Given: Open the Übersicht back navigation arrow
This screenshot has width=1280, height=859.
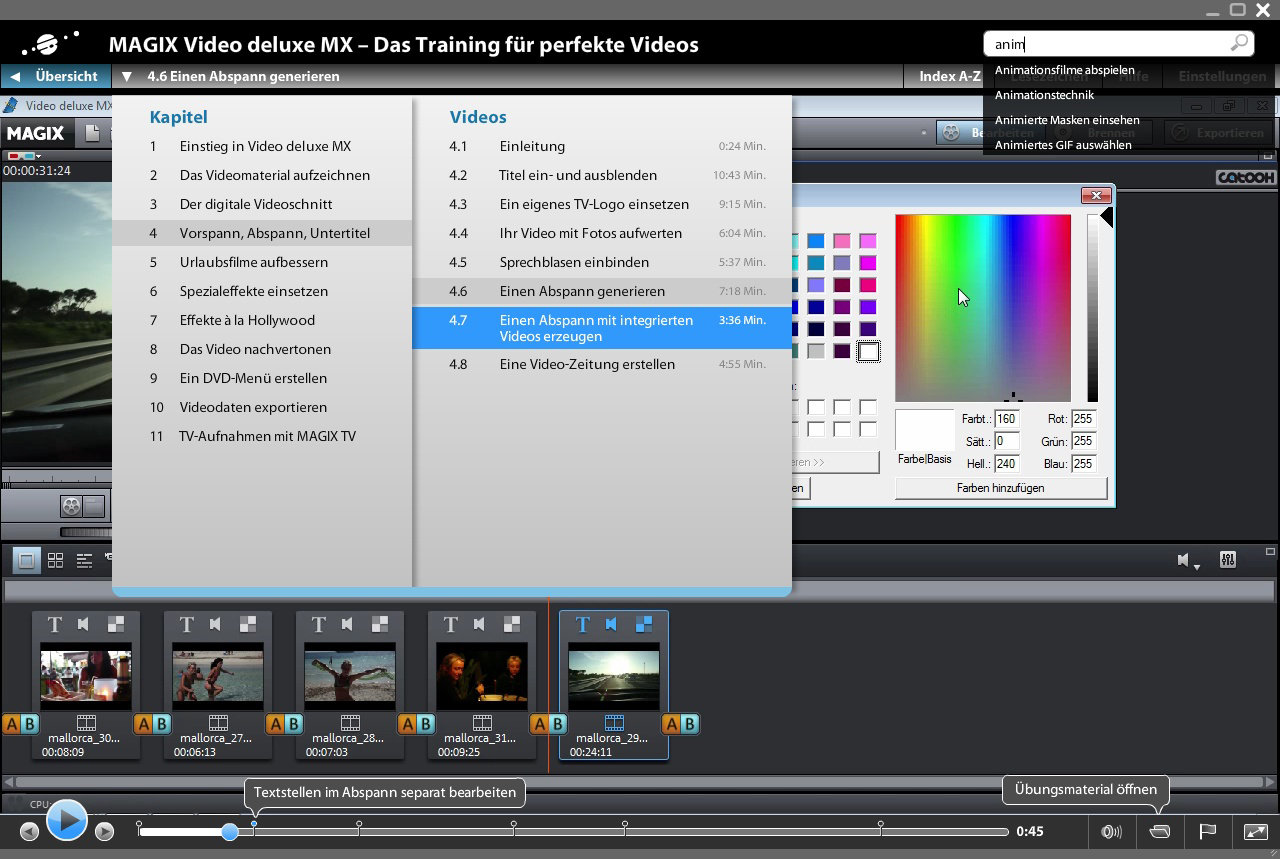Looking at the screenshot, I should [14, 76].
